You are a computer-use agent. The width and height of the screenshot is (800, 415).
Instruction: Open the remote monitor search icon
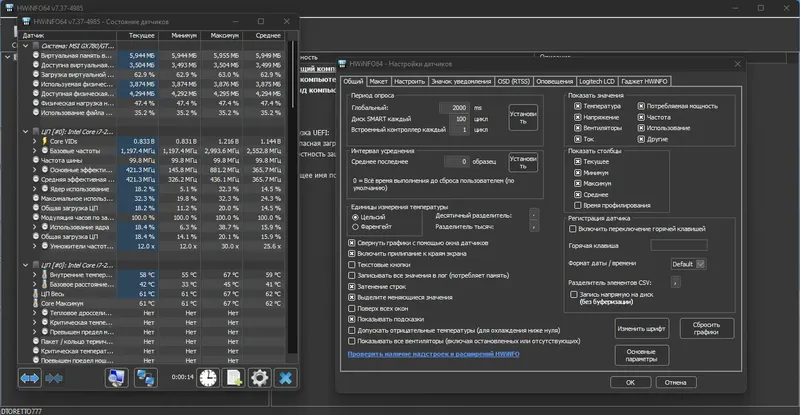coord(118,377)
